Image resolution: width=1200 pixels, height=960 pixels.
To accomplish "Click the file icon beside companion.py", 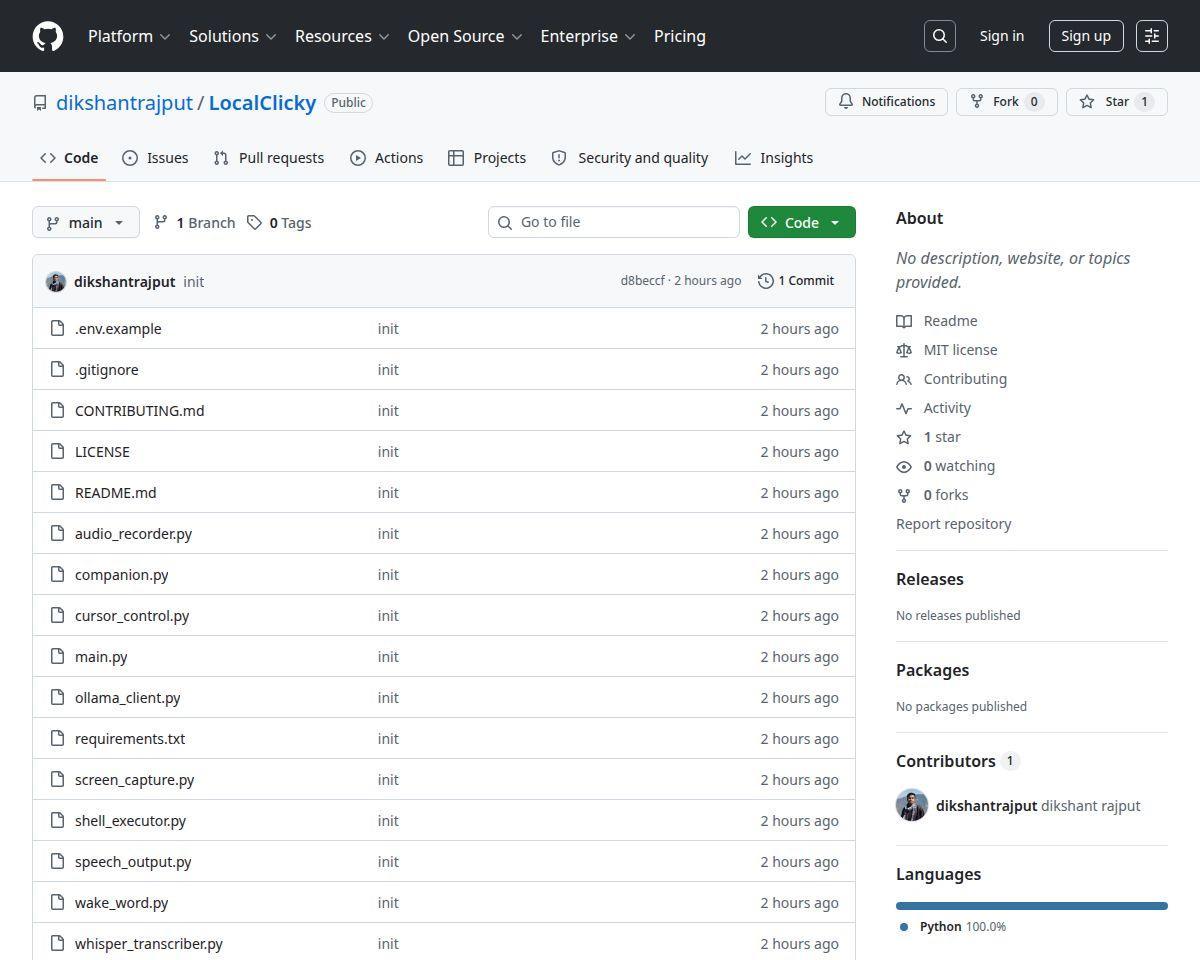I will pyautogui.click(x=58, y=574).
